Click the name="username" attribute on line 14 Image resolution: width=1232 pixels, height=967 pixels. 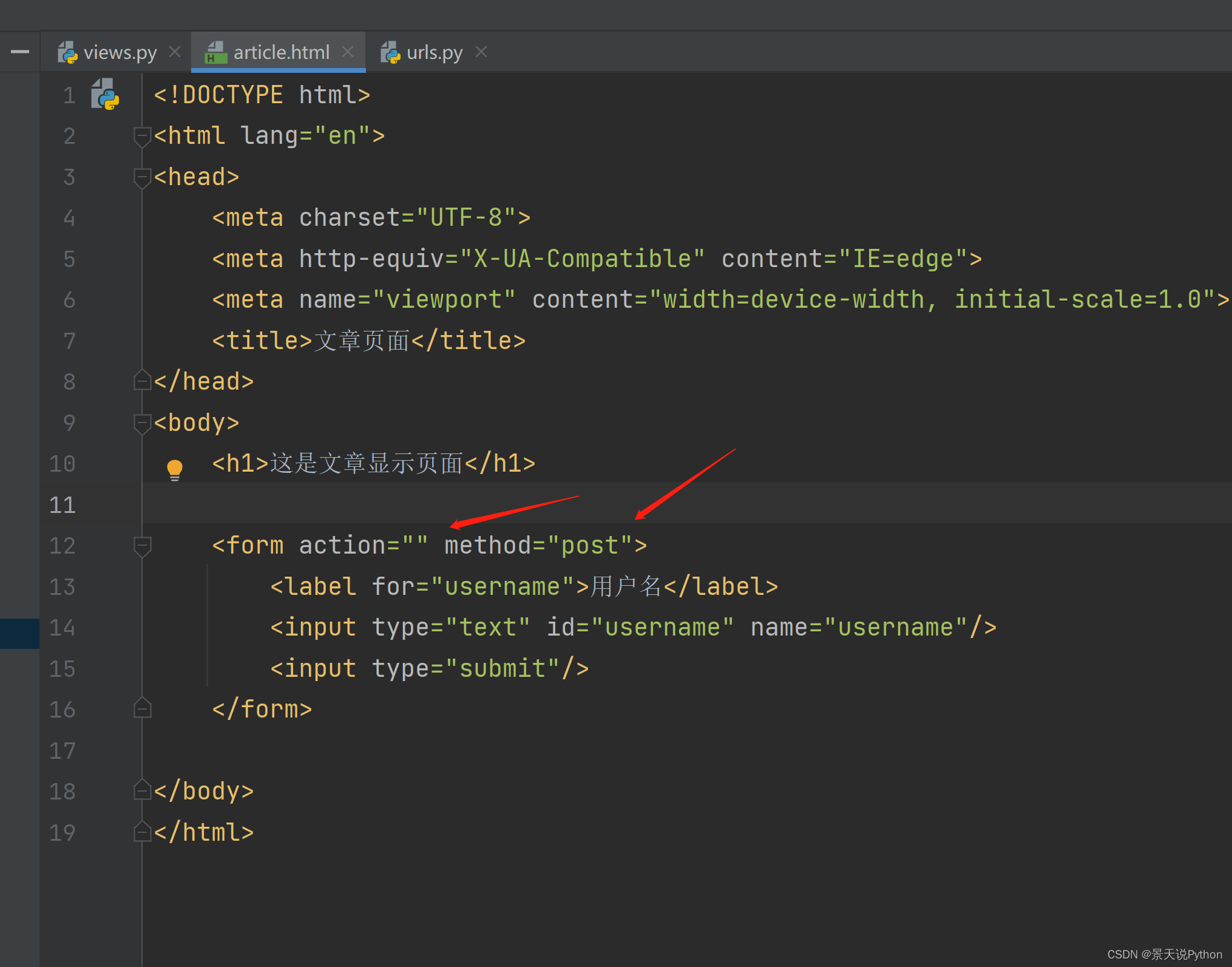click(x=859, y=627)
